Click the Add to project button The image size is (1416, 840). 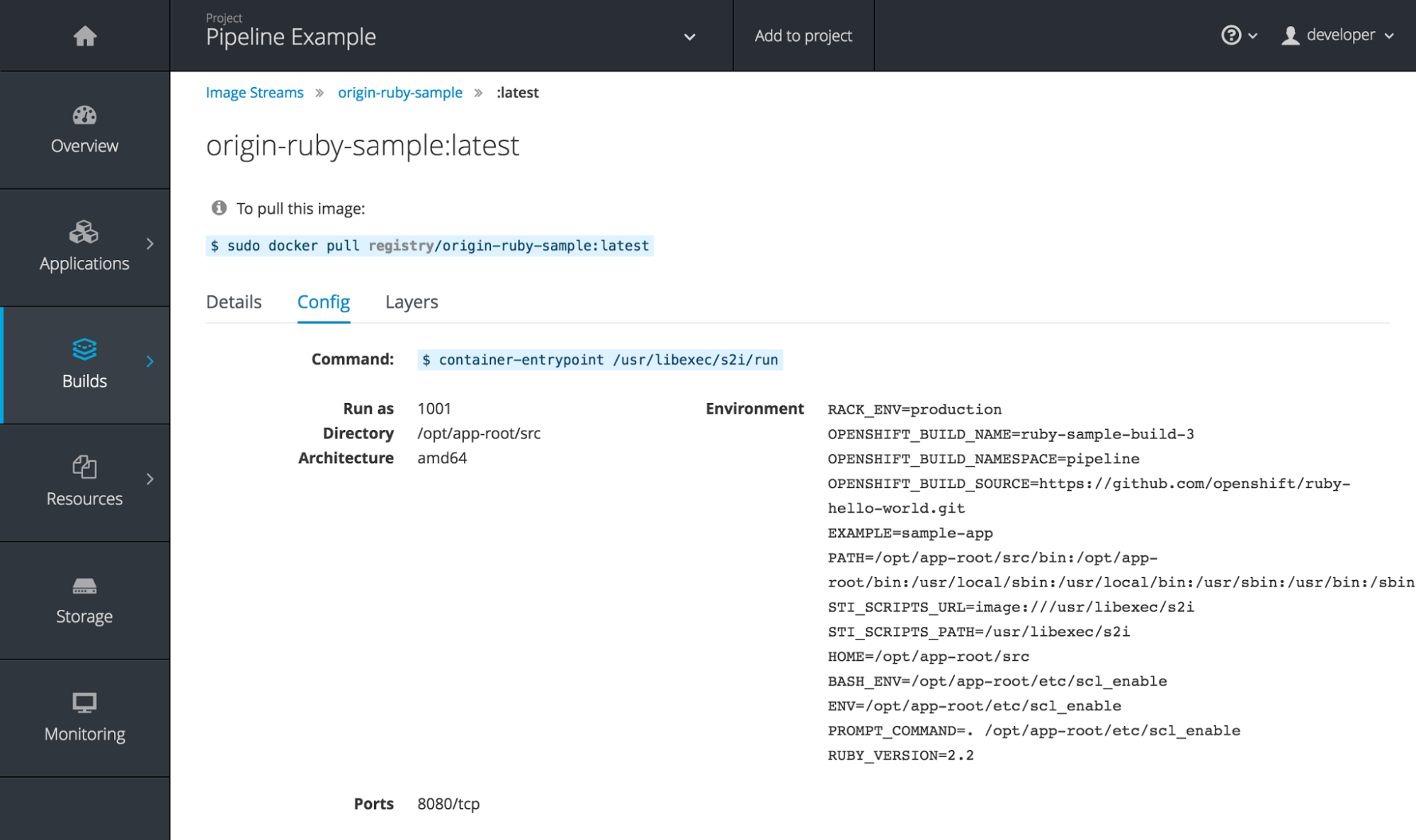point(804,35)
